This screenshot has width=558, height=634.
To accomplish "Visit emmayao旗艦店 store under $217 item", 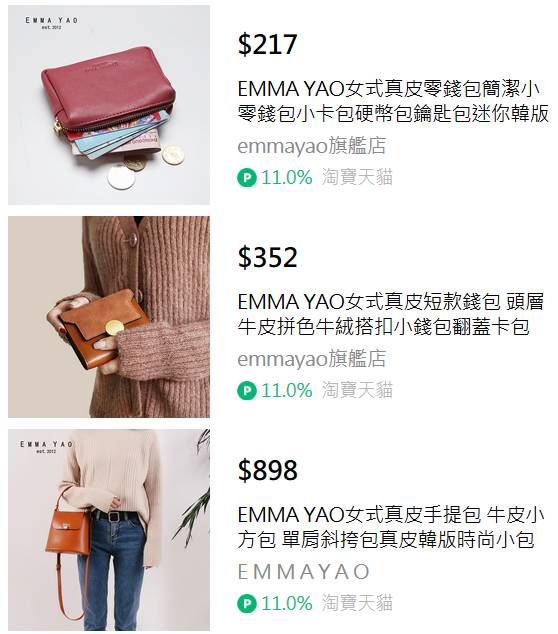I will coord(312,146).
